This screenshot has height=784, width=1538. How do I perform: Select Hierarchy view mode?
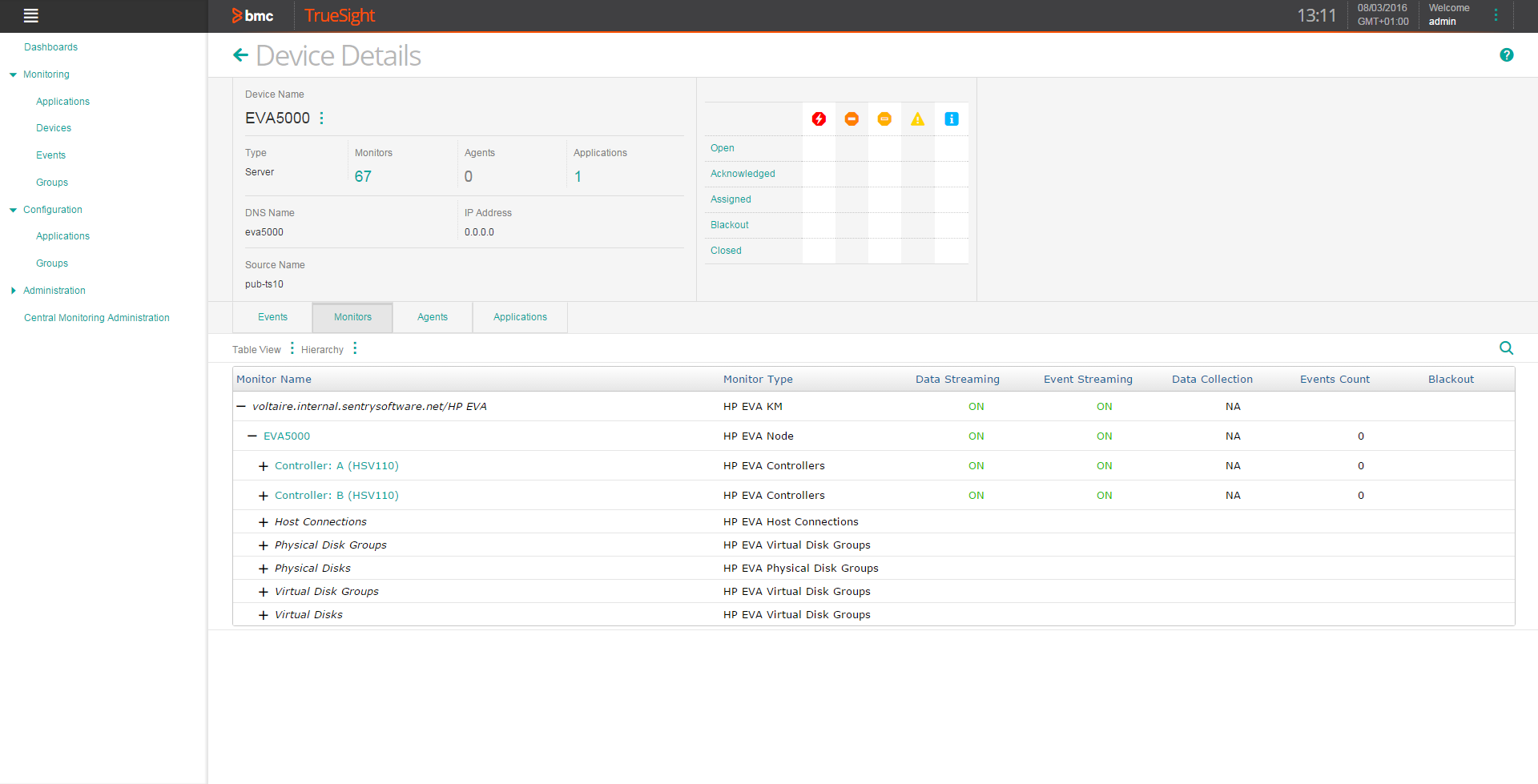[x=322, y=350]
